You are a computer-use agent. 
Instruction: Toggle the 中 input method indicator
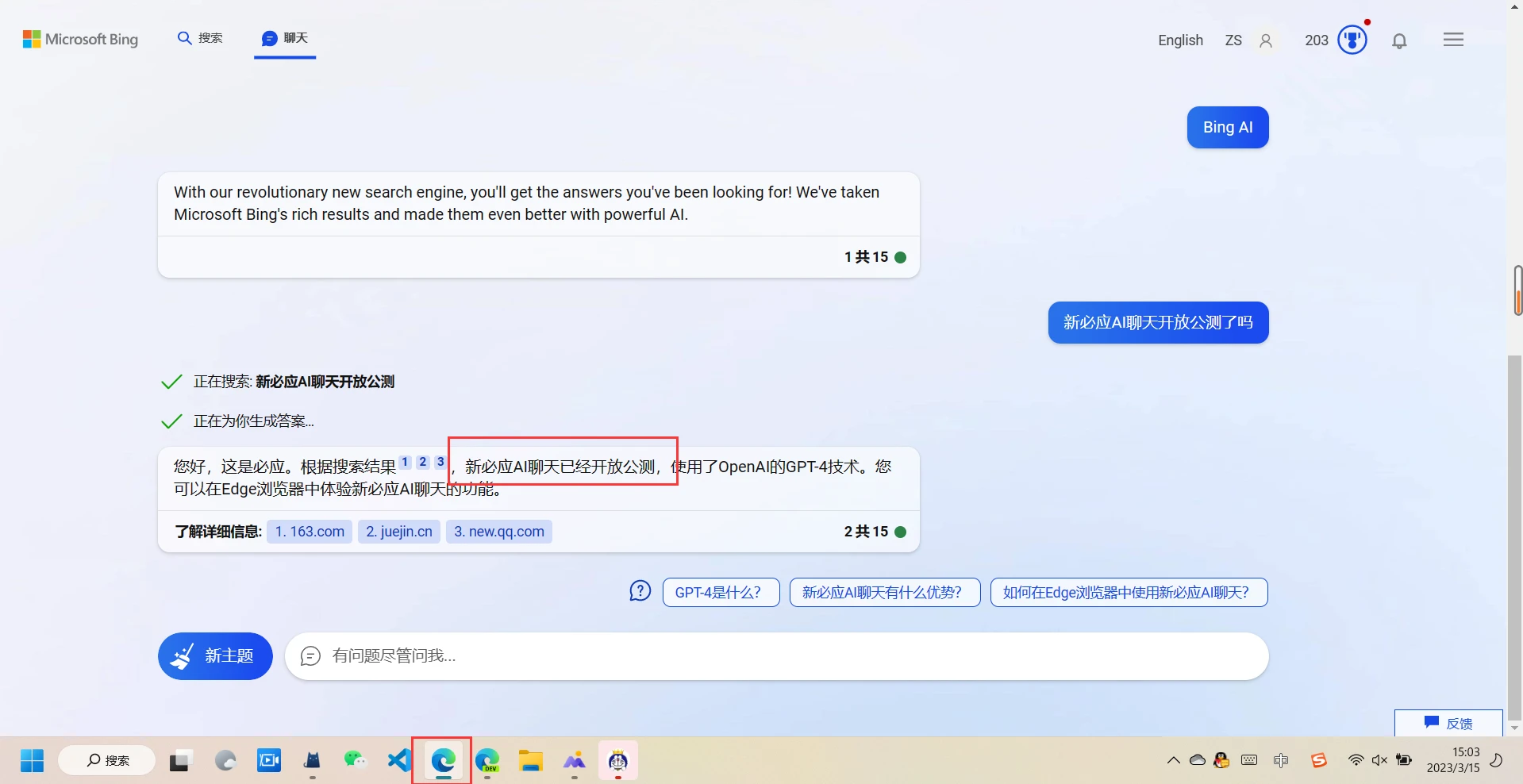pos(1280,760)
